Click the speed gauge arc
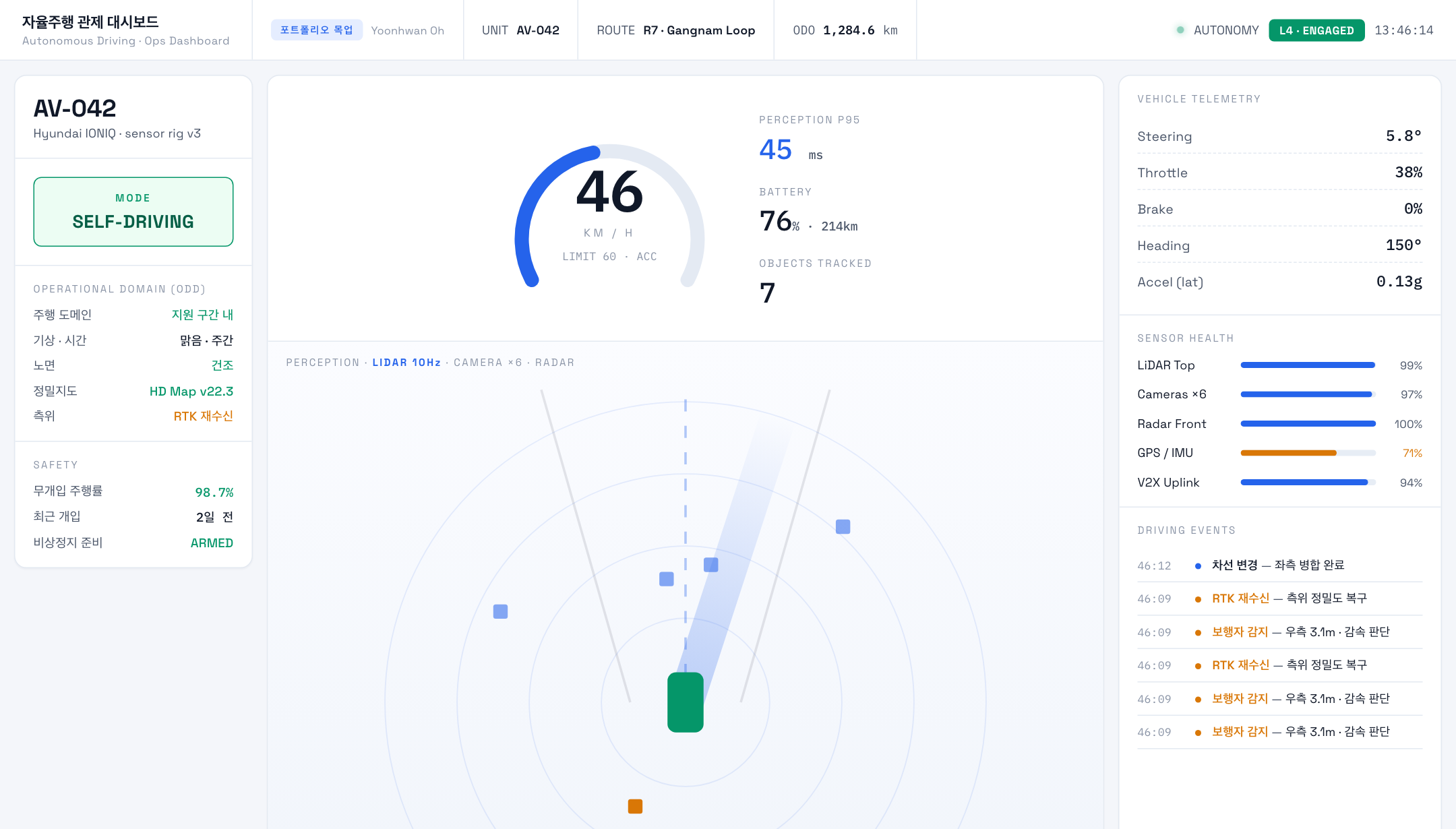 (x=609, y=216)
